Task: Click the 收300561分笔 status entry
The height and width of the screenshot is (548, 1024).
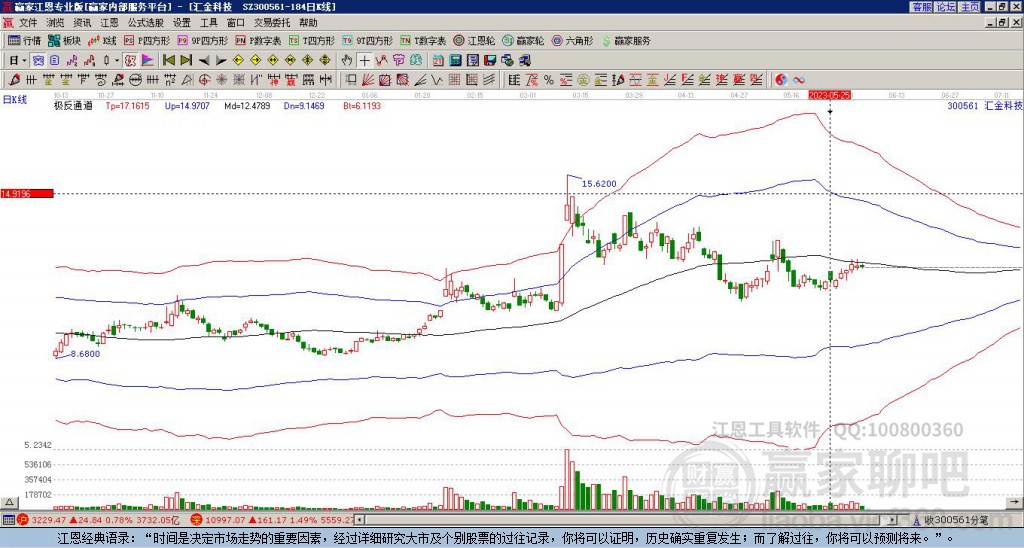Action: 952,520
